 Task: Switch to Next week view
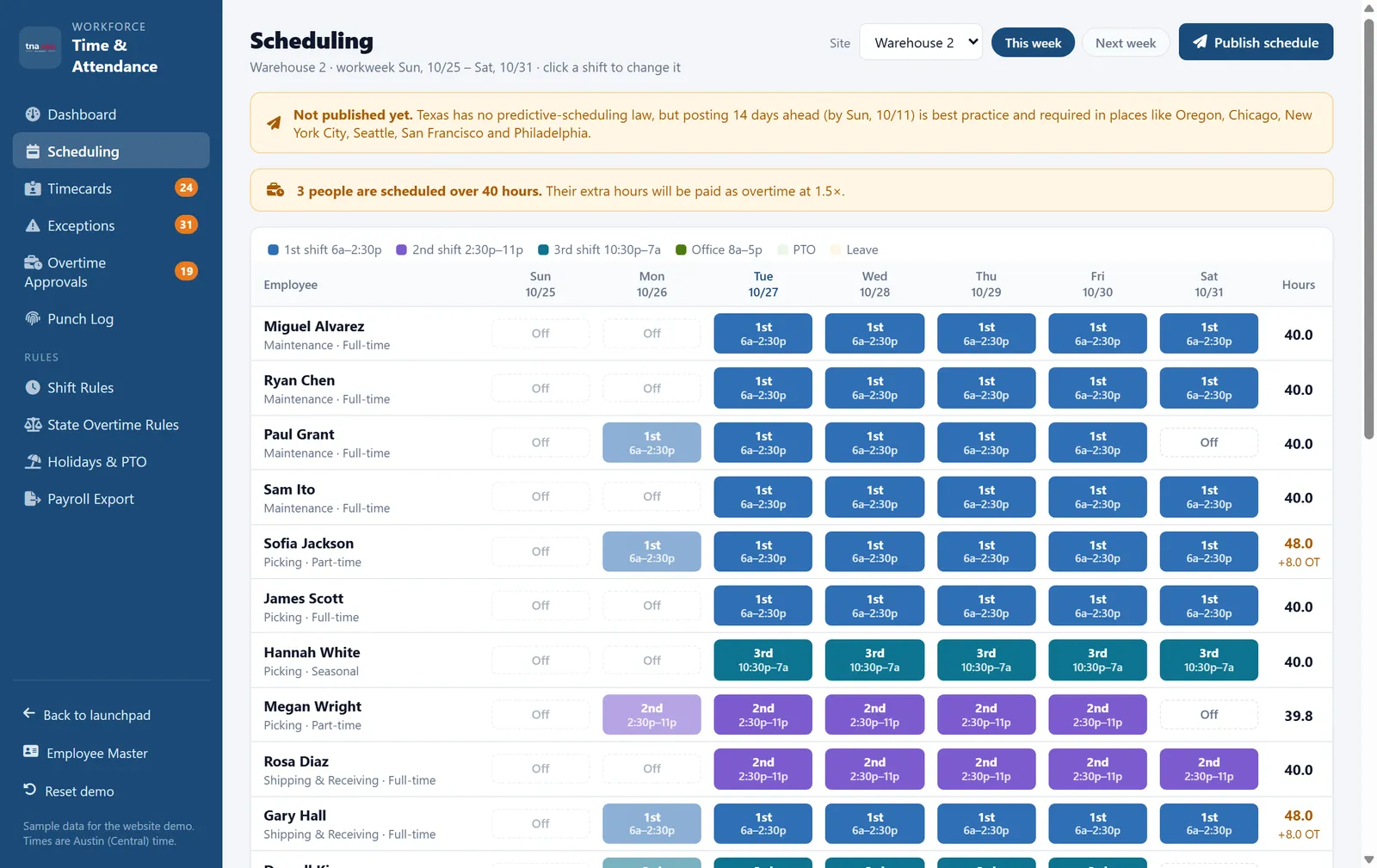click(x=1125, y=43)
